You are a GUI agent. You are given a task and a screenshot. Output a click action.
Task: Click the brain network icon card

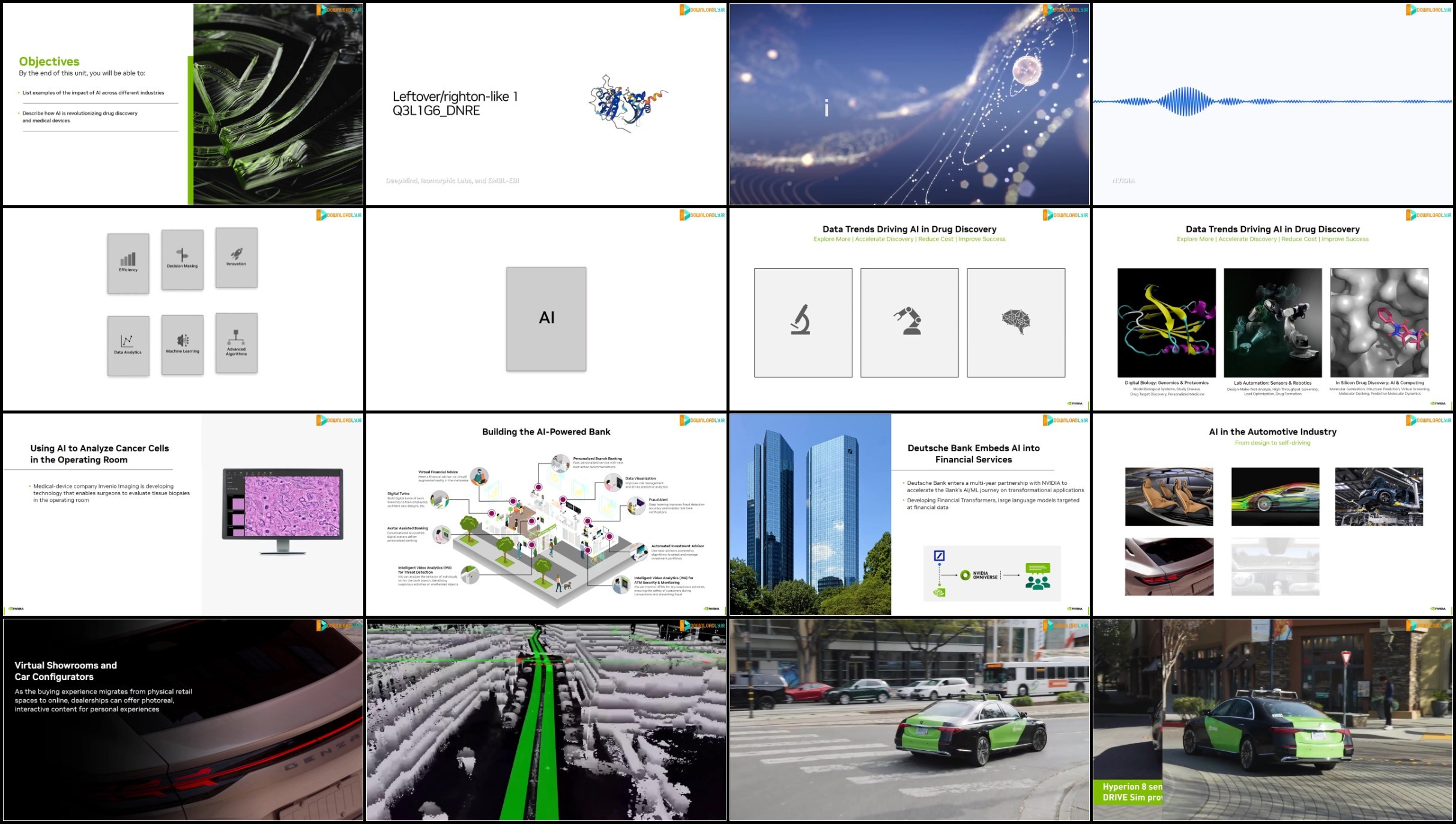[x=1016, y=323]
